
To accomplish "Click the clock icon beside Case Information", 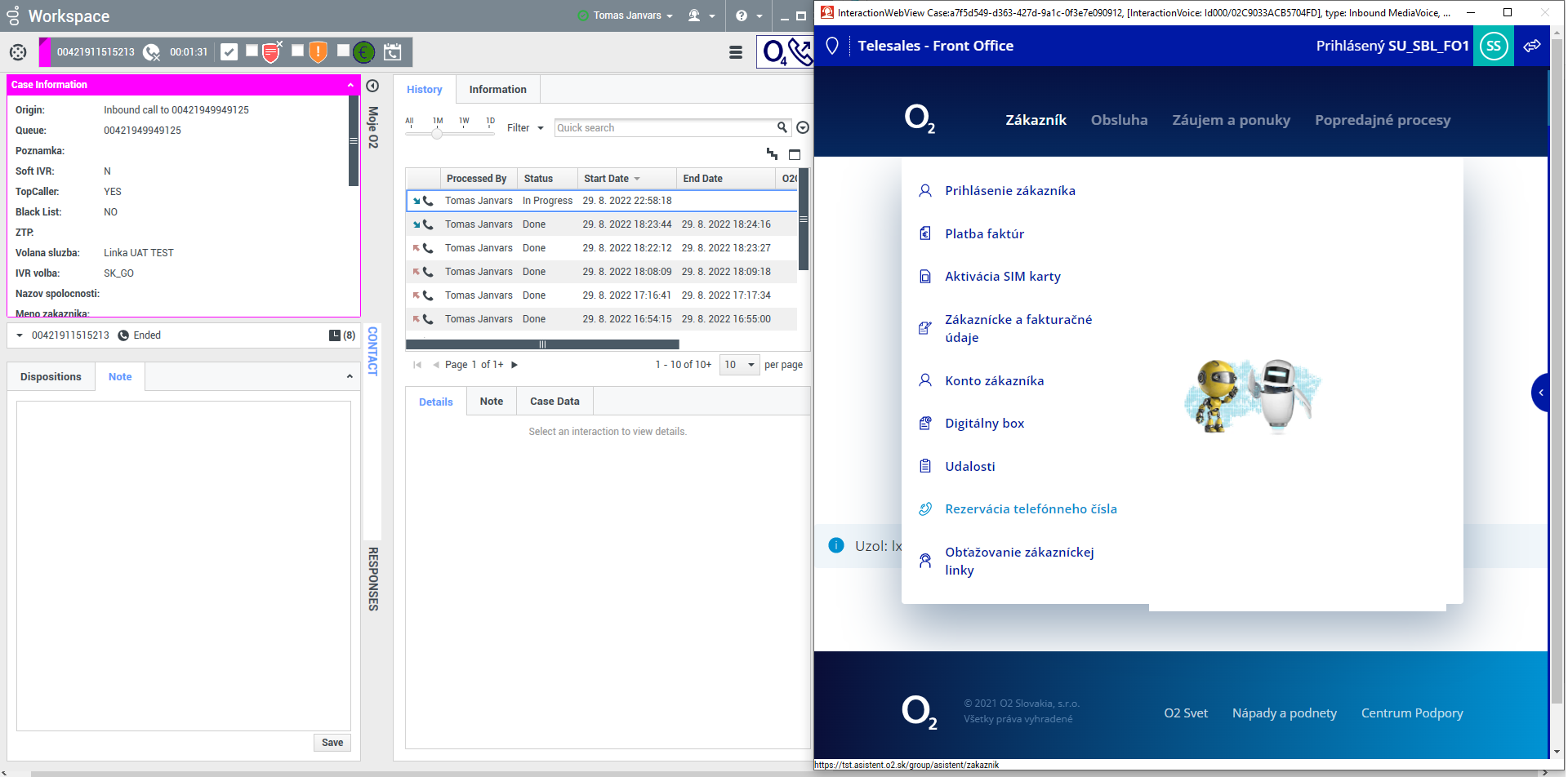I will (x=372, y=86).
